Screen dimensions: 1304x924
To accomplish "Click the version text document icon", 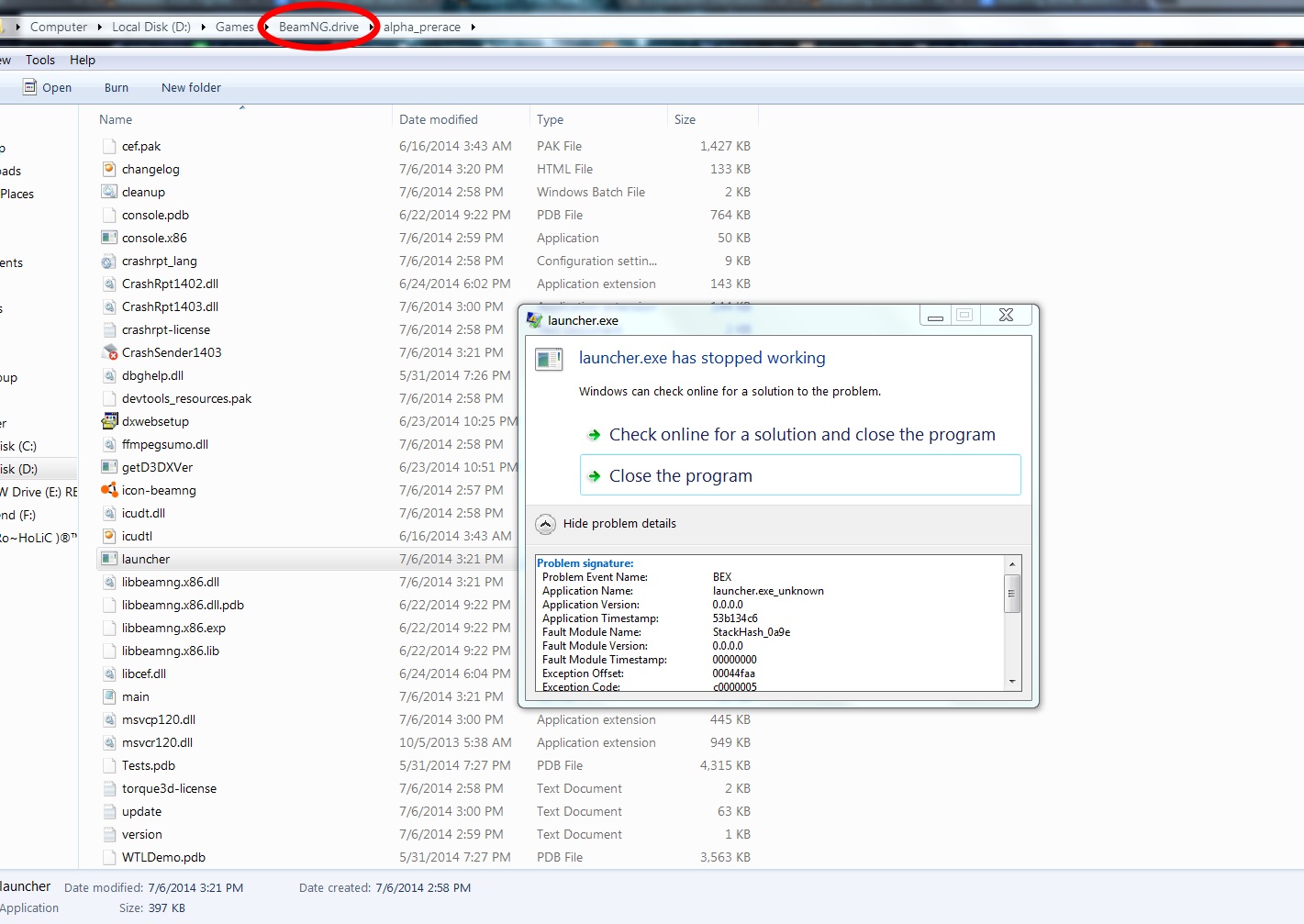I will click(109, 834).
